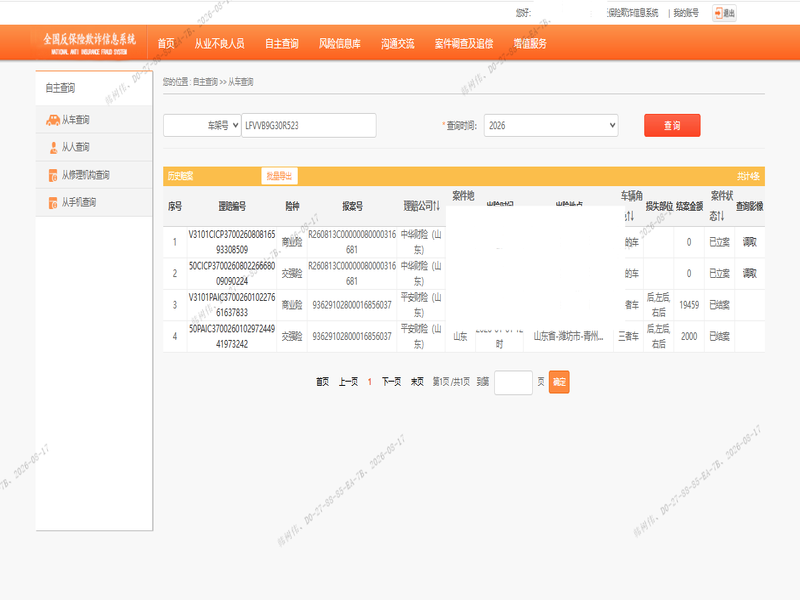
Task: Click 山东省-潍坊市-青州 location cell
Action: point(568,336)
